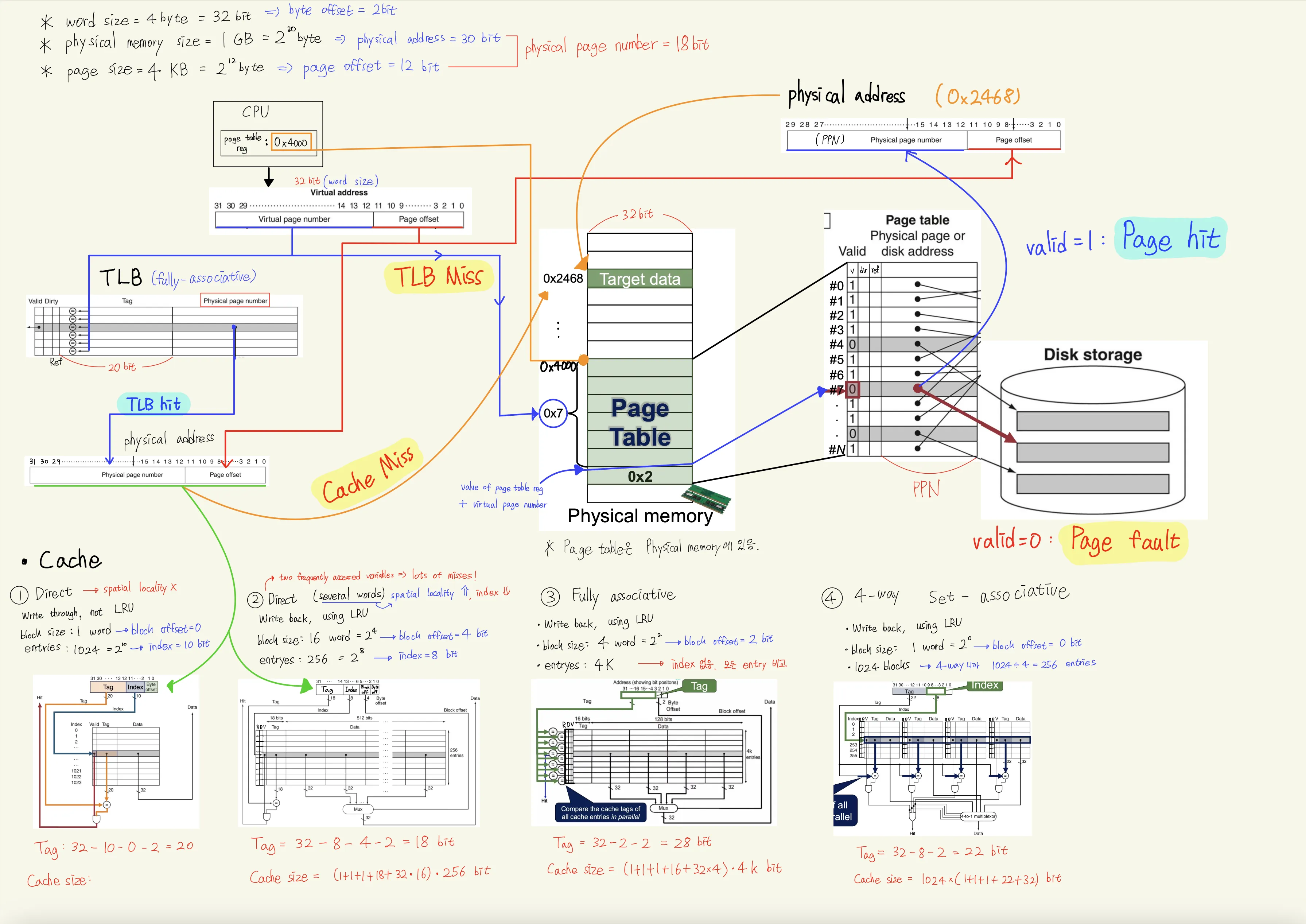This screenshot has width=1306, height=924.
Task: Click the yellow Page fault label
Action: (1124, 541)
